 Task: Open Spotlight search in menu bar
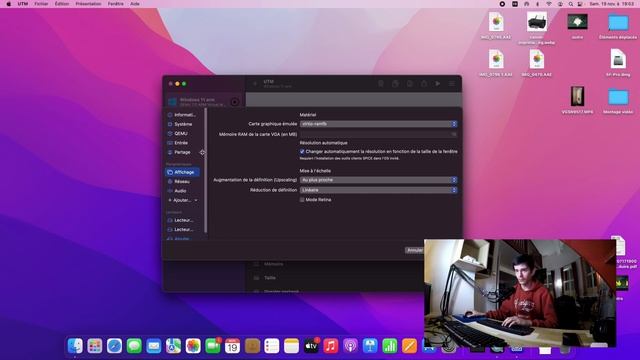click(x=571, y=4)
